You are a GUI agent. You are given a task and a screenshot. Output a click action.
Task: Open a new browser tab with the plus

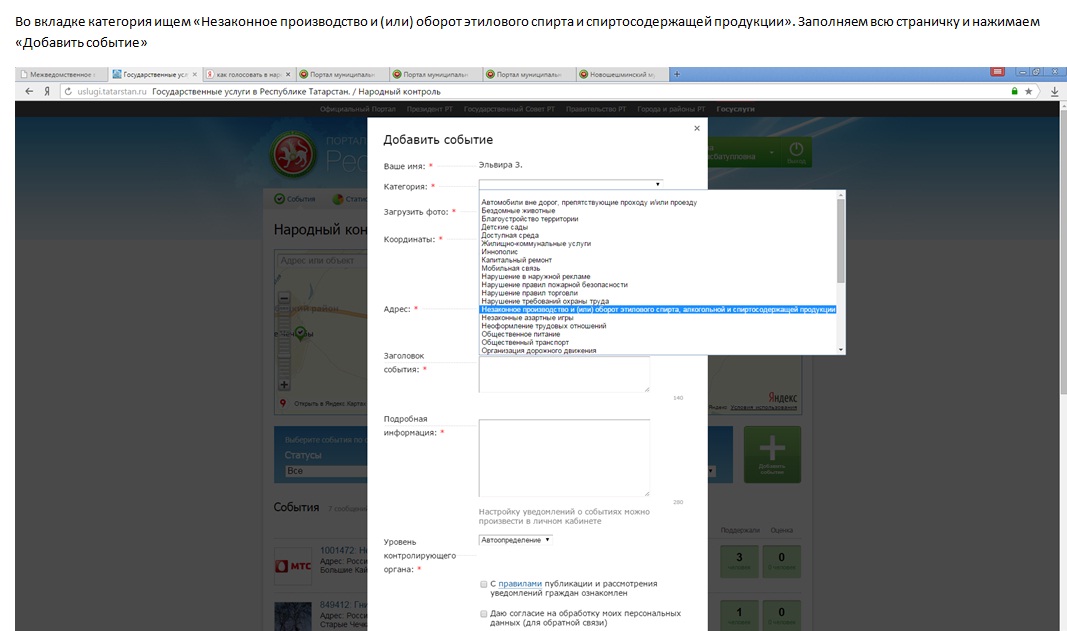[677, 74]
